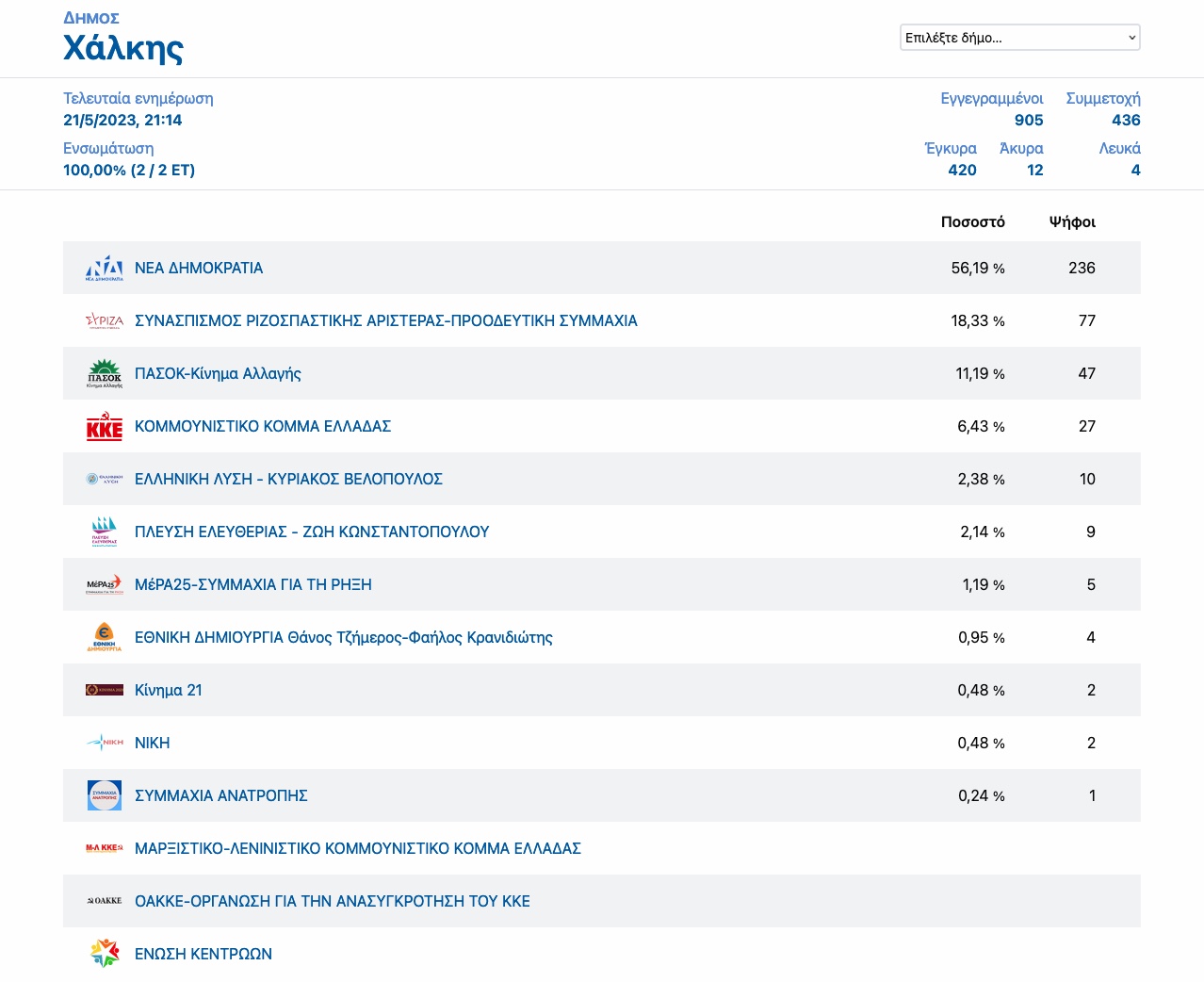This screenshot has height=982, width=1204.
Task: Click the ΠΑΣΟΚ green sun logo
Action: [x=105, y=373]
